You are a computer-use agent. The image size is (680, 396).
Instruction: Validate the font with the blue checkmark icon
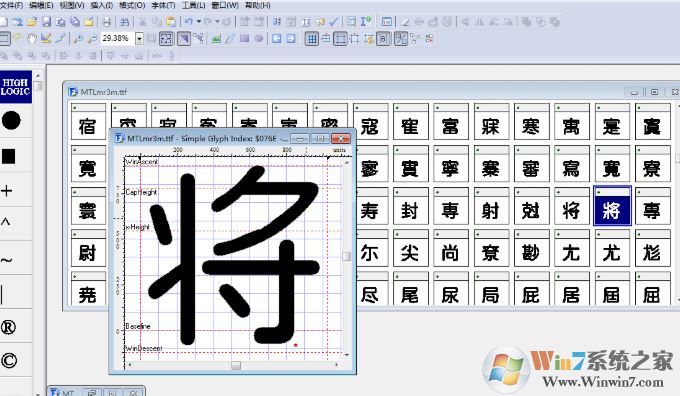click(334, 22)
